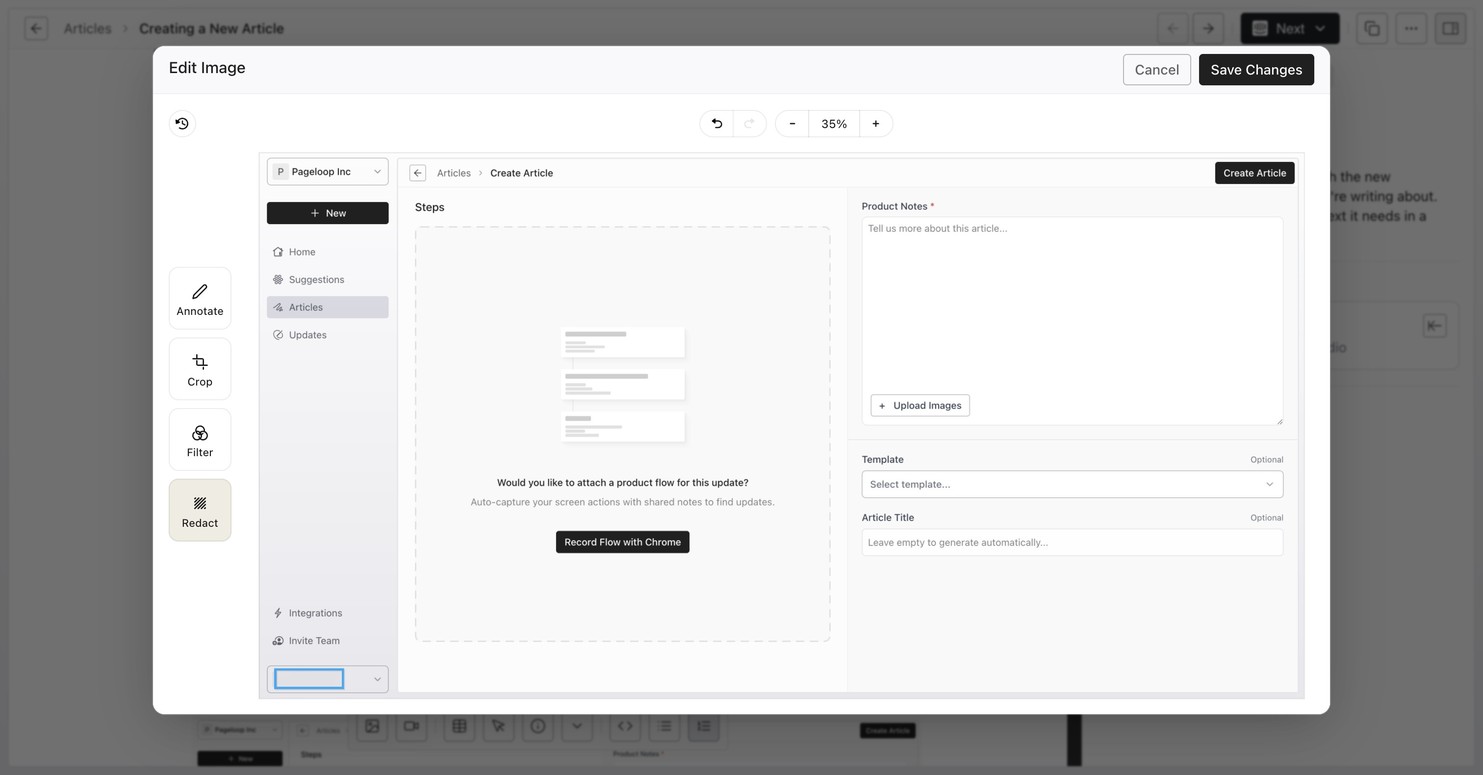This screenshot has width=1483, height=775.
Task: Open the Articles breadcrumb link in background
Action: point(87,28)
